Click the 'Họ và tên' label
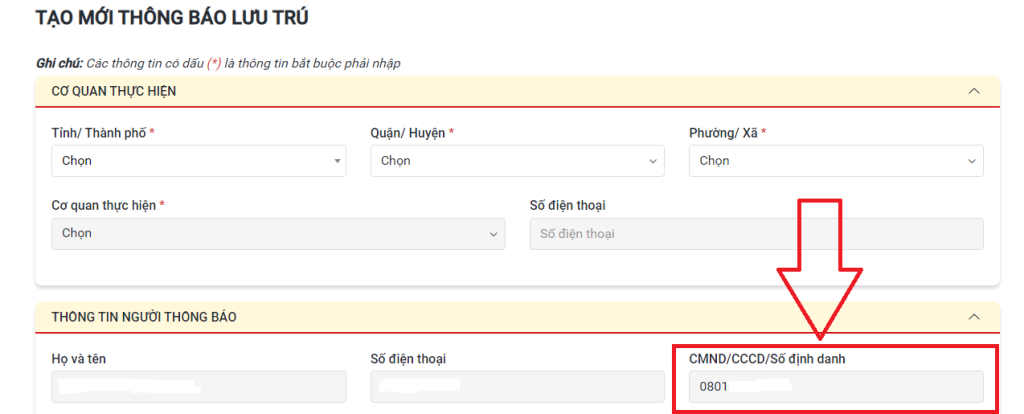 point(77,358)
